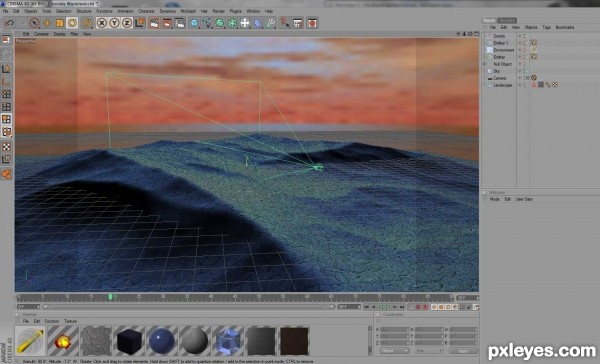Image resolution: width=600 pixels, height=364 pixels.
Task: Select the Sky object
Action: 497,71
